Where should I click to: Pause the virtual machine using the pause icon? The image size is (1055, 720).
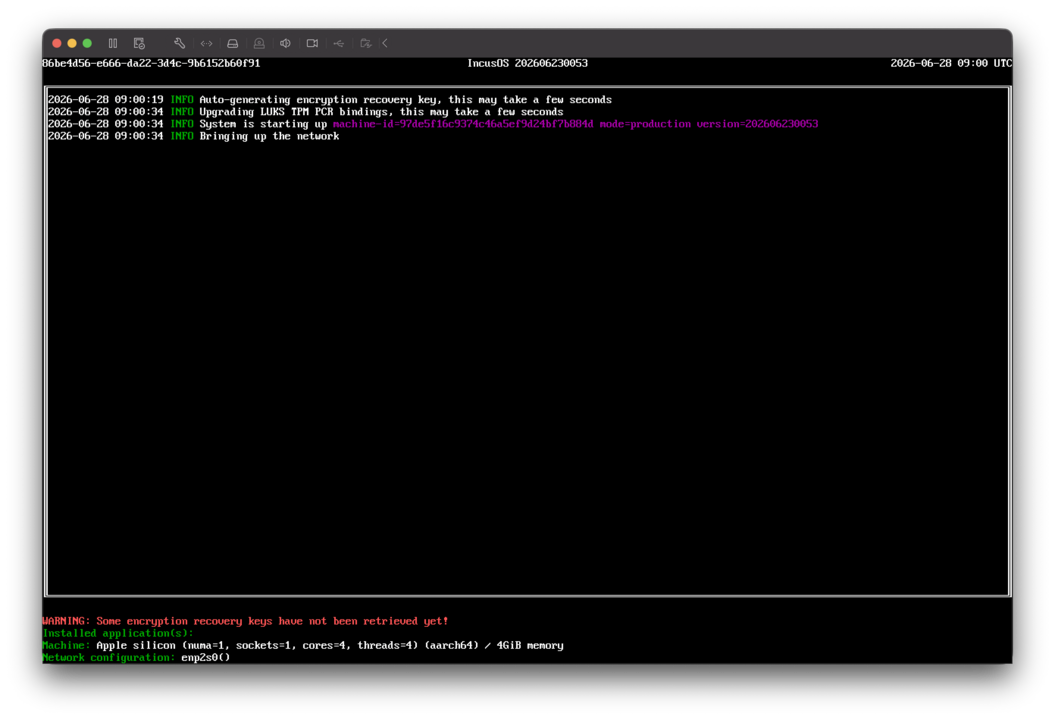[x=113, y=43]
